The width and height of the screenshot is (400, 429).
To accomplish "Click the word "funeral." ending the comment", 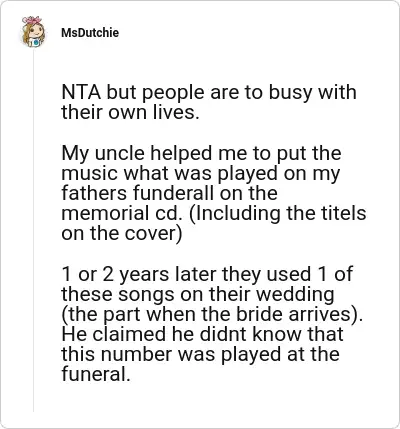I will pyautogui.click(x=95, y=374).
